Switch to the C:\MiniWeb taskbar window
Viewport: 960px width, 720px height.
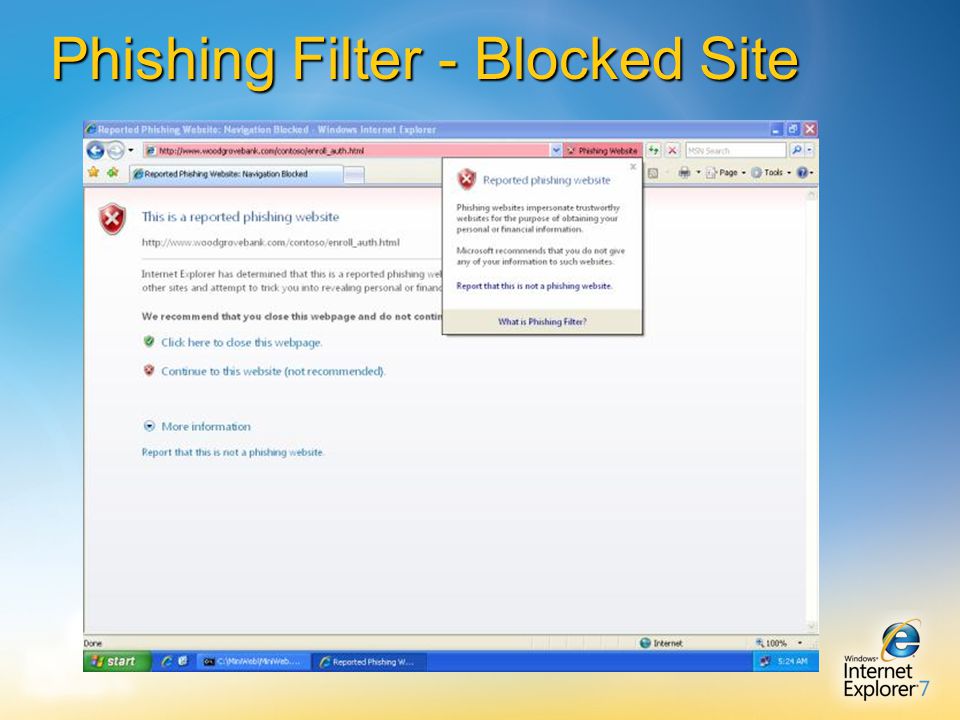(253, 662)
